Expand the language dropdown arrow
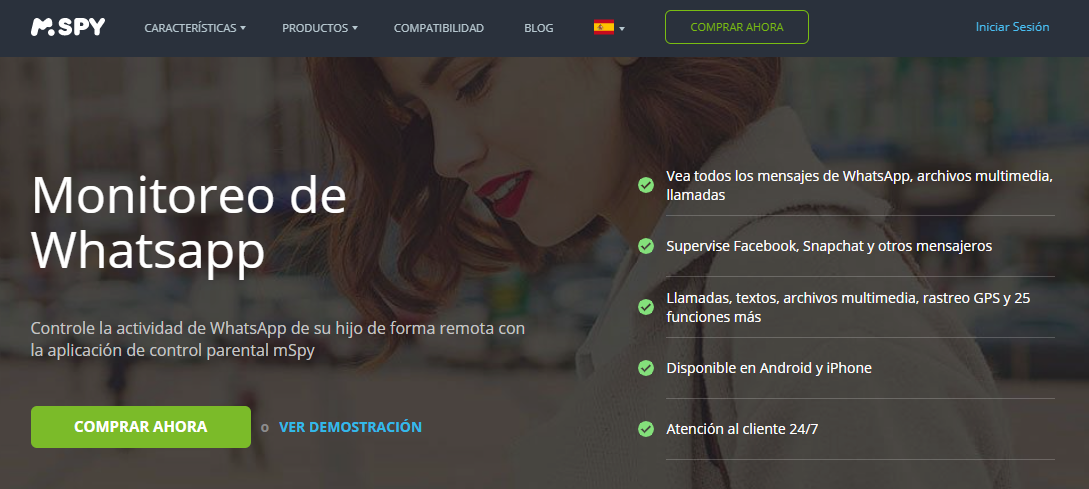This screenshot has width=1089, height=489. (x=622, y=28)
